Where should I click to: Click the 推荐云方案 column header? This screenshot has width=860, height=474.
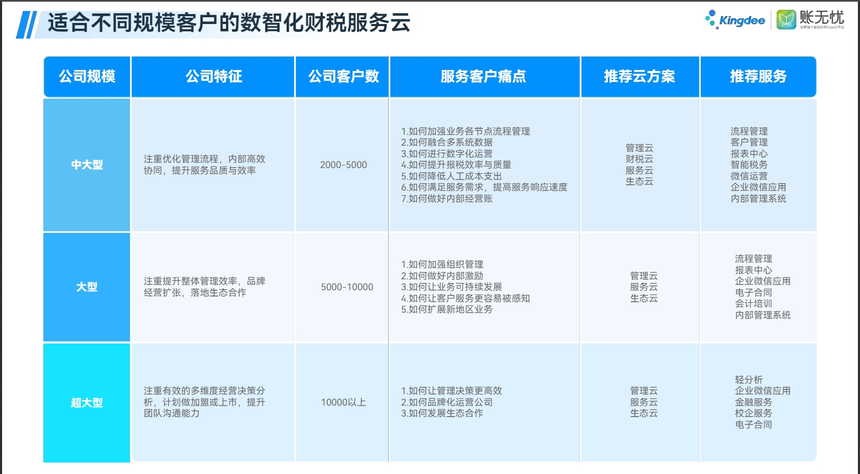(x=640, y=76)
